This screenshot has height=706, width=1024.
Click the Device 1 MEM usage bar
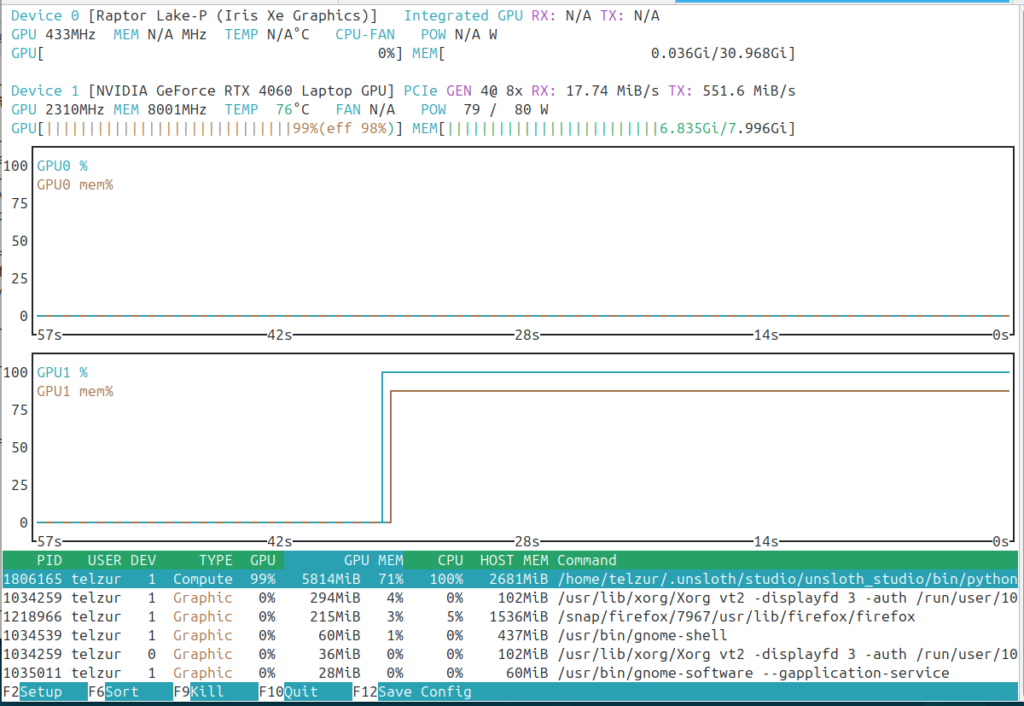pyautogui.click(x=615, y=128)
